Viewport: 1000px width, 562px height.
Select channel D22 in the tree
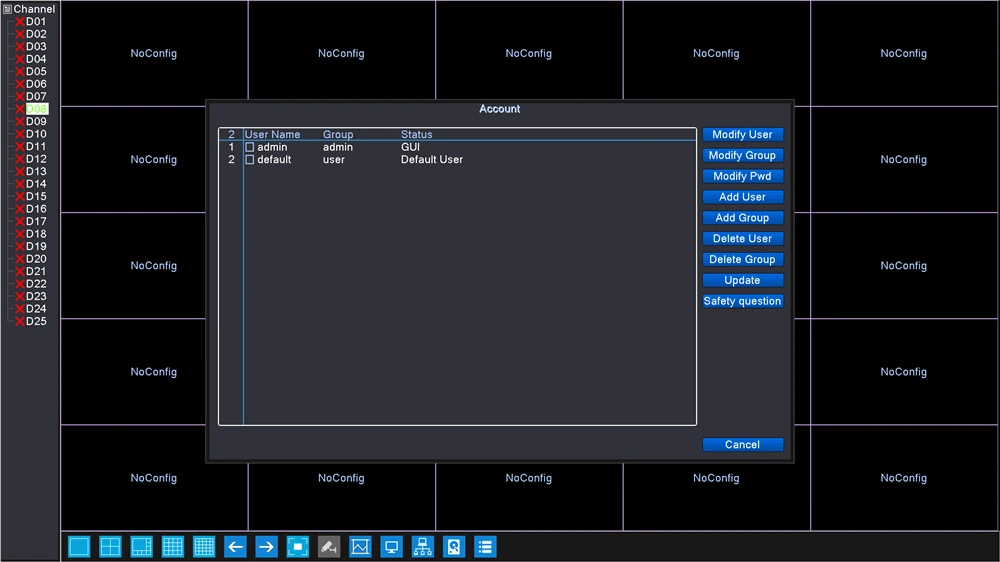pos(36,284)
